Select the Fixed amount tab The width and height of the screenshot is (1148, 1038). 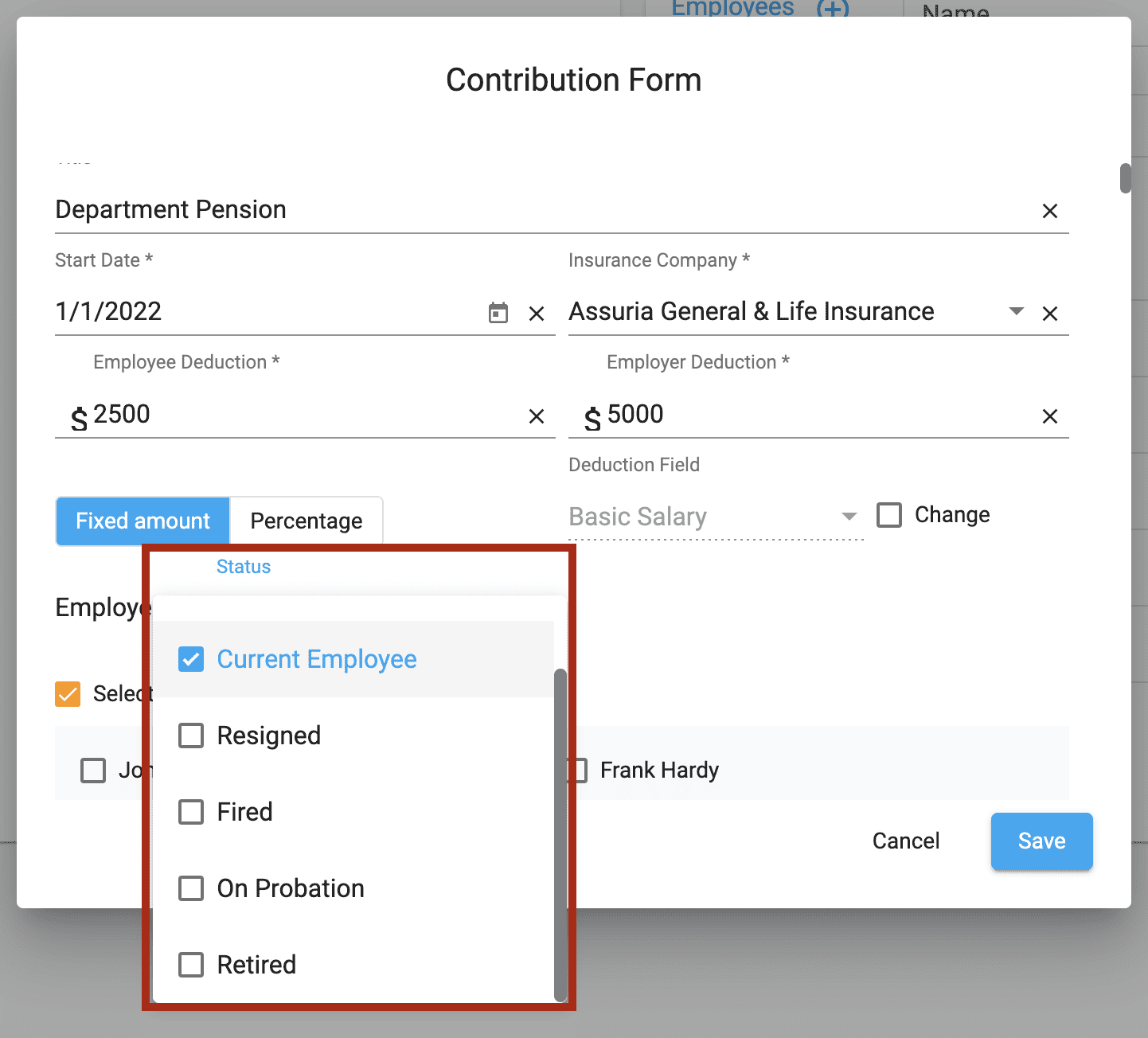(142, 521)
